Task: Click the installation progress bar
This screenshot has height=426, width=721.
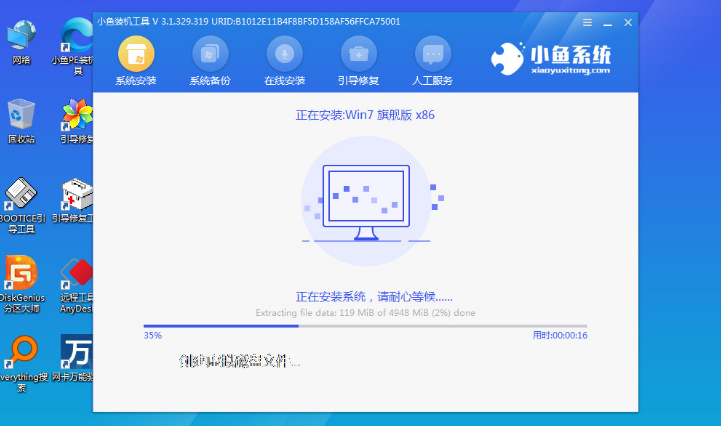Action: 365,325
